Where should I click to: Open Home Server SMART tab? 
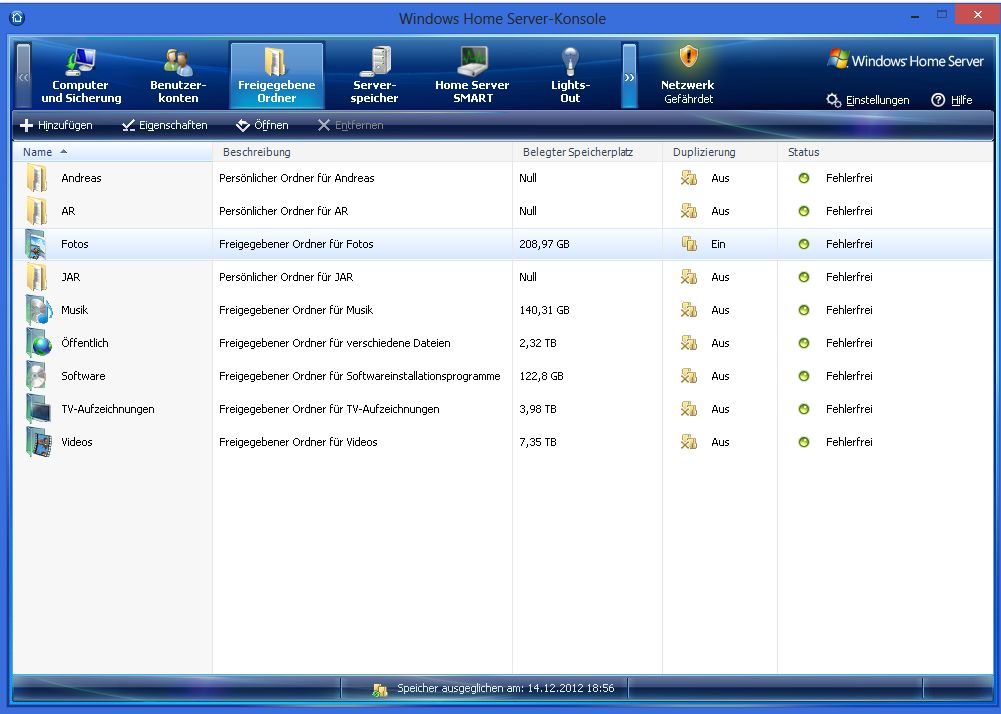(x=472, y=76)
